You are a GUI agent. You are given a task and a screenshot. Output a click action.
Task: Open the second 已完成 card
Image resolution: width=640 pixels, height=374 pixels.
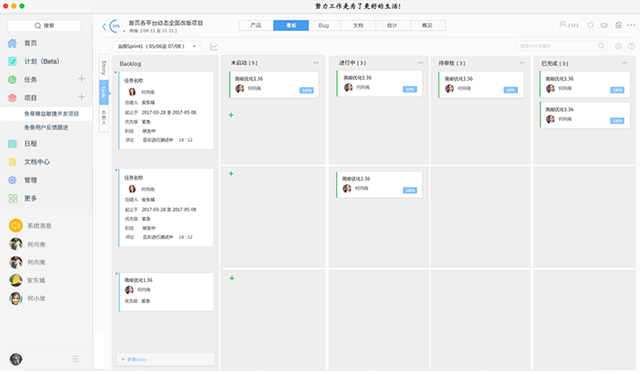tap(585, 115)
